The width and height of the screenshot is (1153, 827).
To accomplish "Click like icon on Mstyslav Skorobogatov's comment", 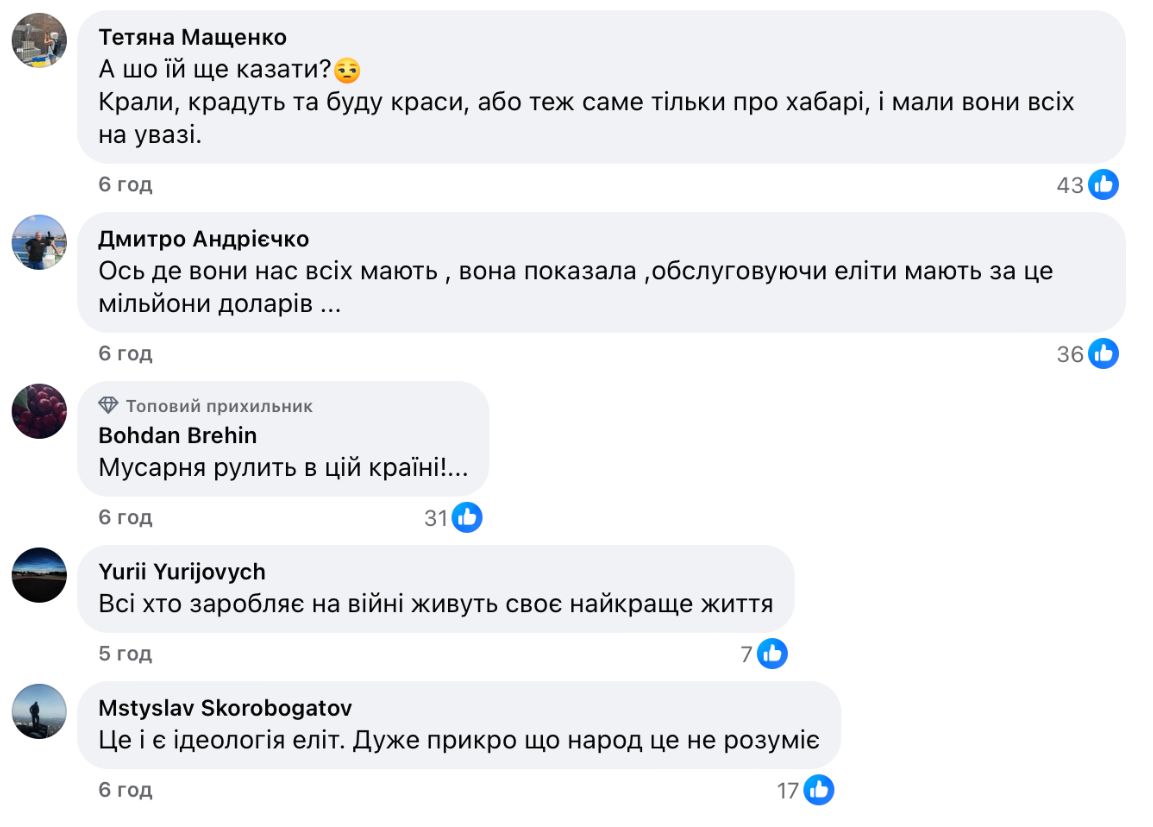I will [x=818, y=790].
